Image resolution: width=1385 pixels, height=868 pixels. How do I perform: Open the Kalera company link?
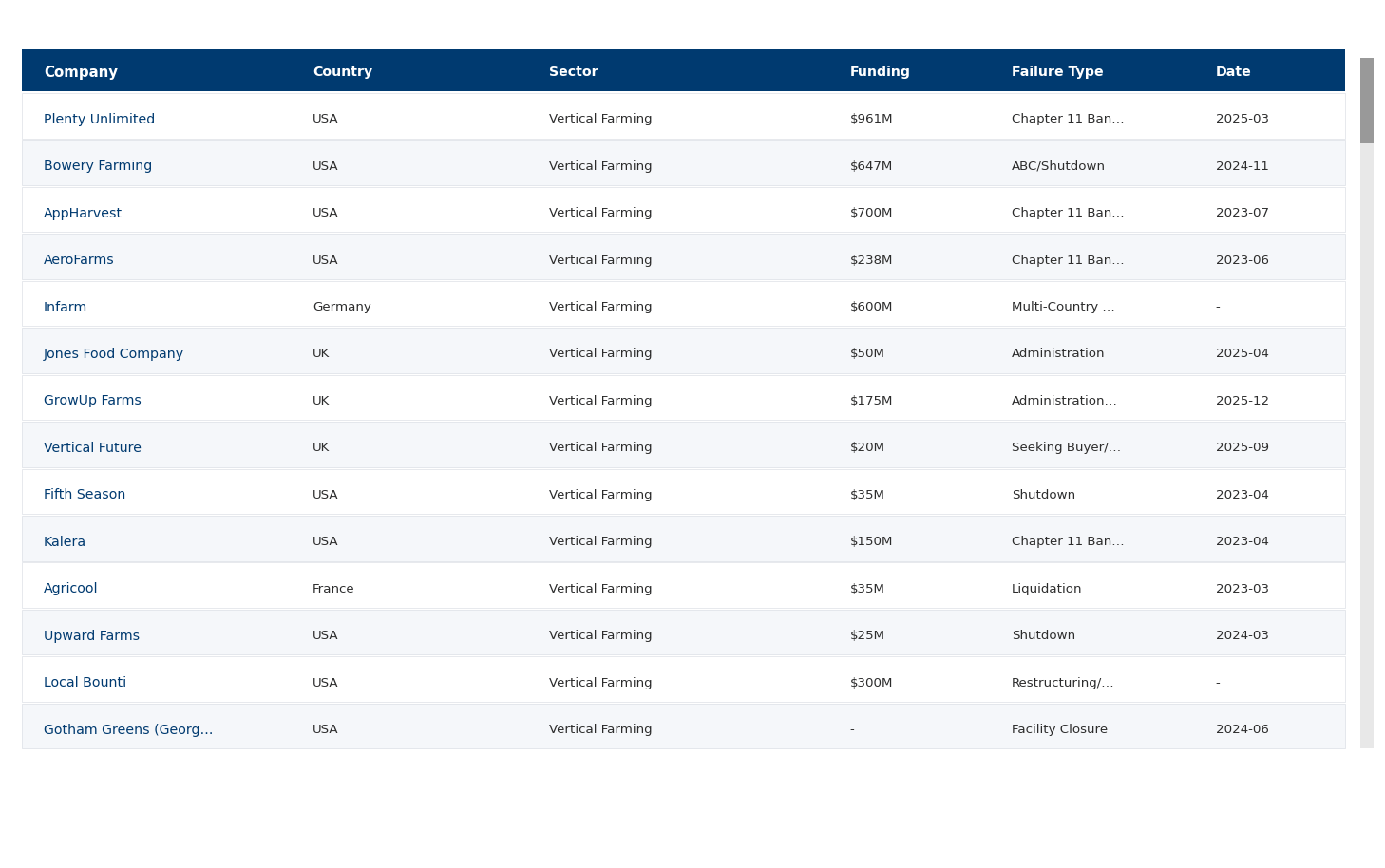click(65, 541)
